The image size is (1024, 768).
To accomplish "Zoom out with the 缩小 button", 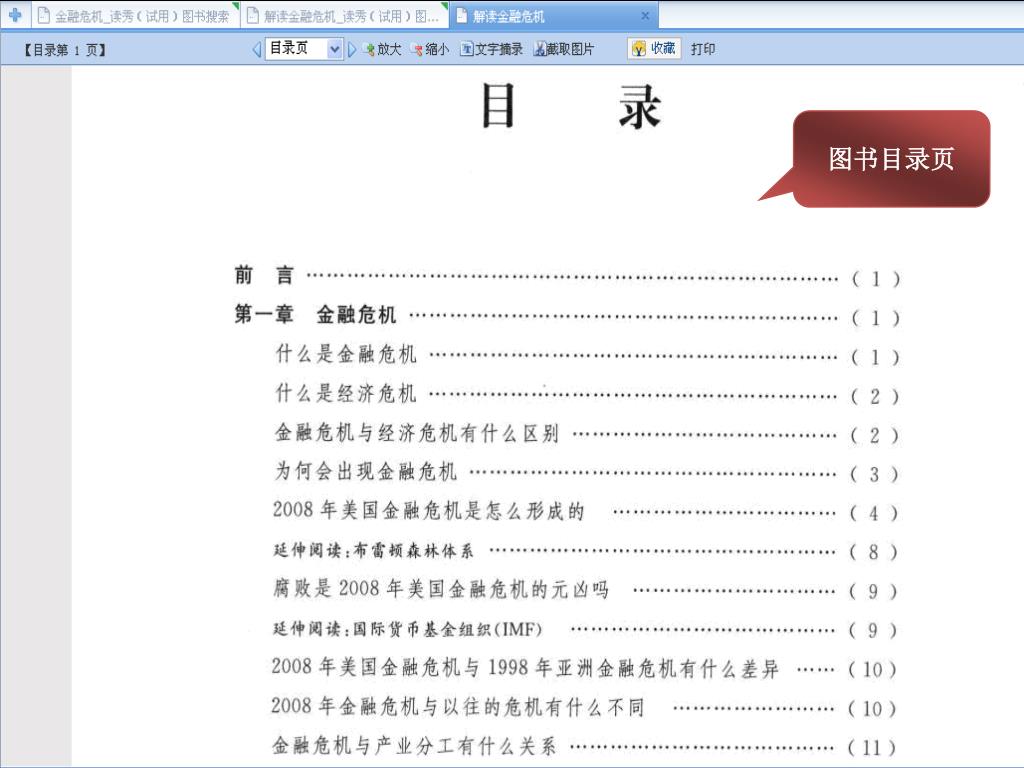I will coord(430,49).
